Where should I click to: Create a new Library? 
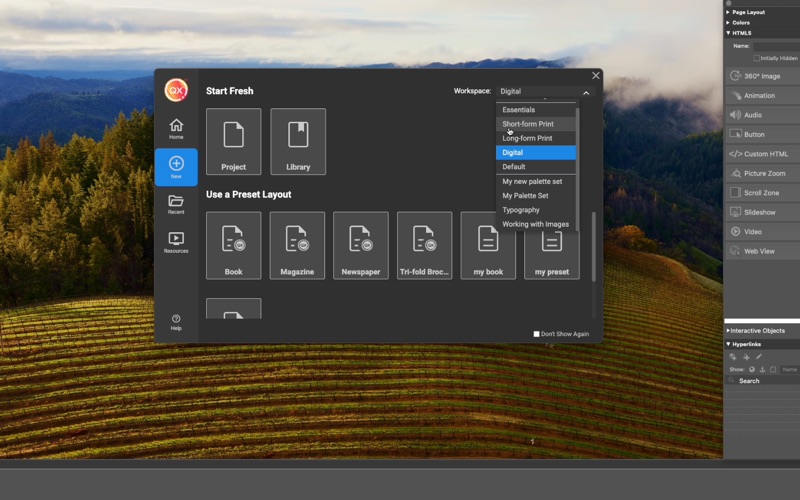pyautogui.click(x=298, y=141)
